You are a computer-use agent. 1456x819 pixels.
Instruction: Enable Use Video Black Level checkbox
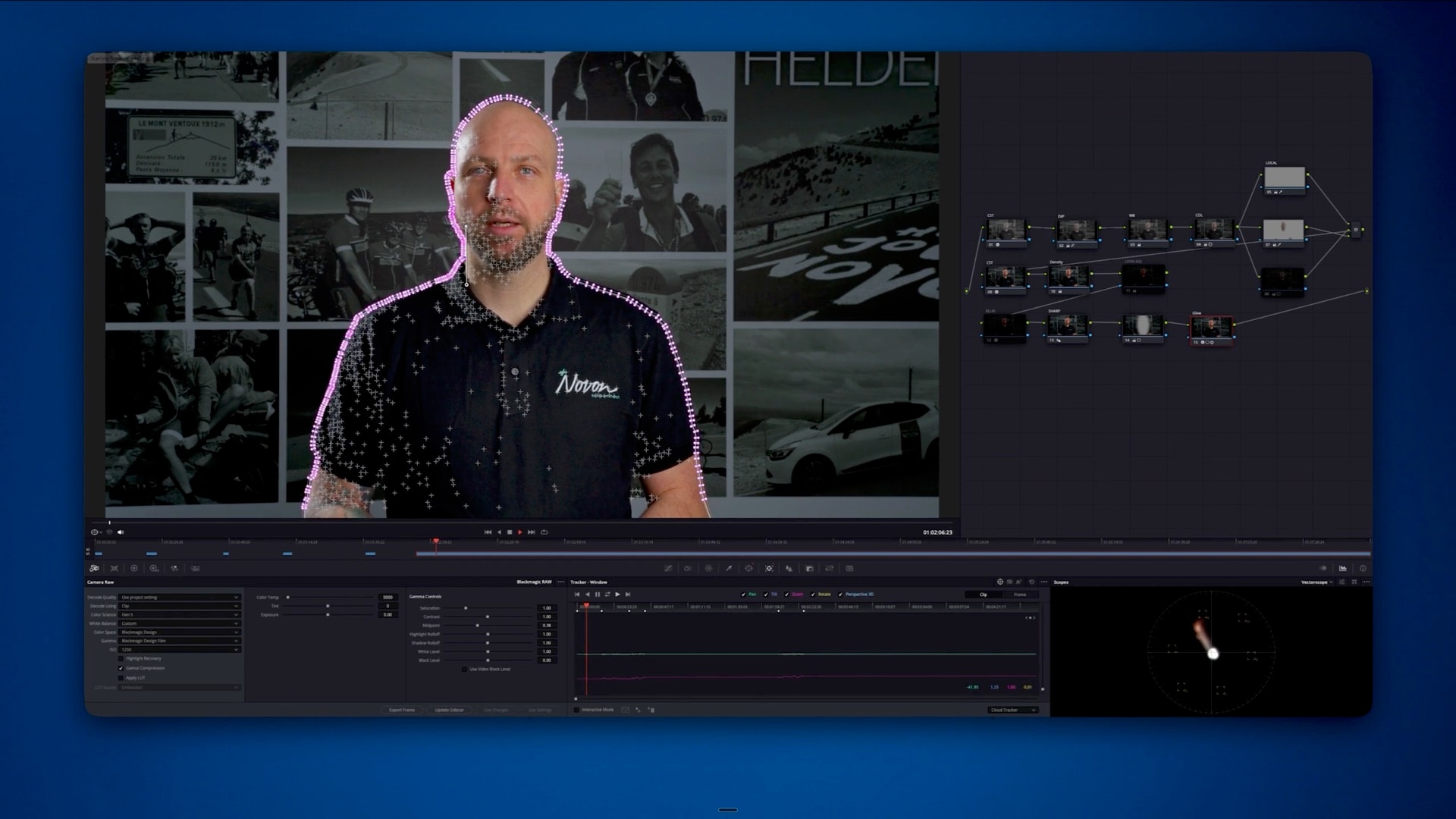pos(464,669)
